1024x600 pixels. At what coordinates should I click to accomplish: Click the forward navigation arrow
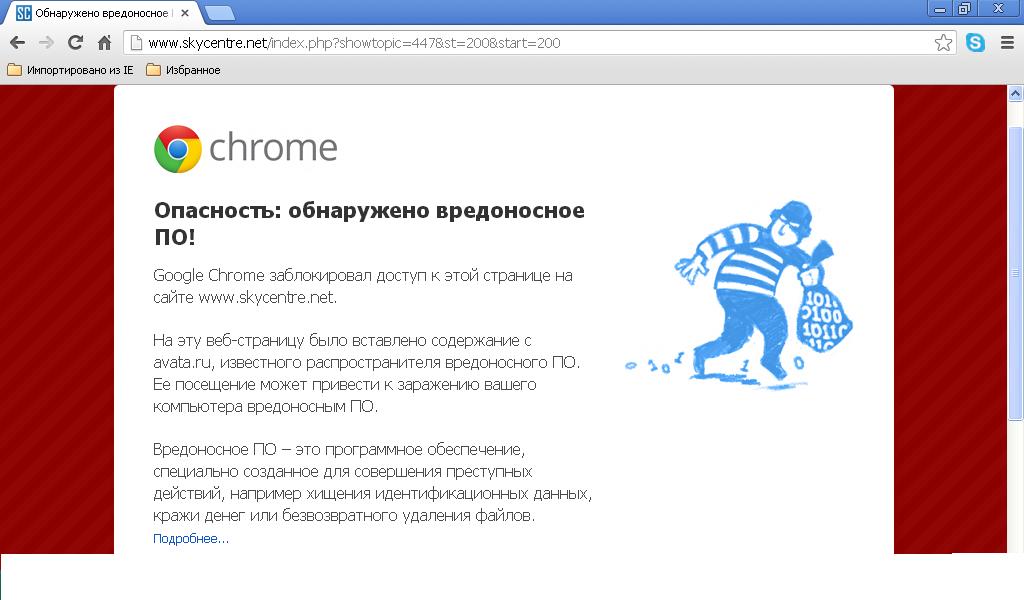pyautogui.click(x=46, y=43)
